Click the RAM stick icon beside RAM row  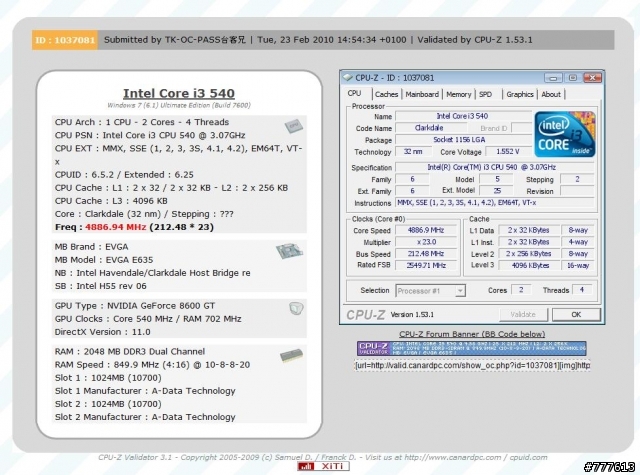pos(291,355)
